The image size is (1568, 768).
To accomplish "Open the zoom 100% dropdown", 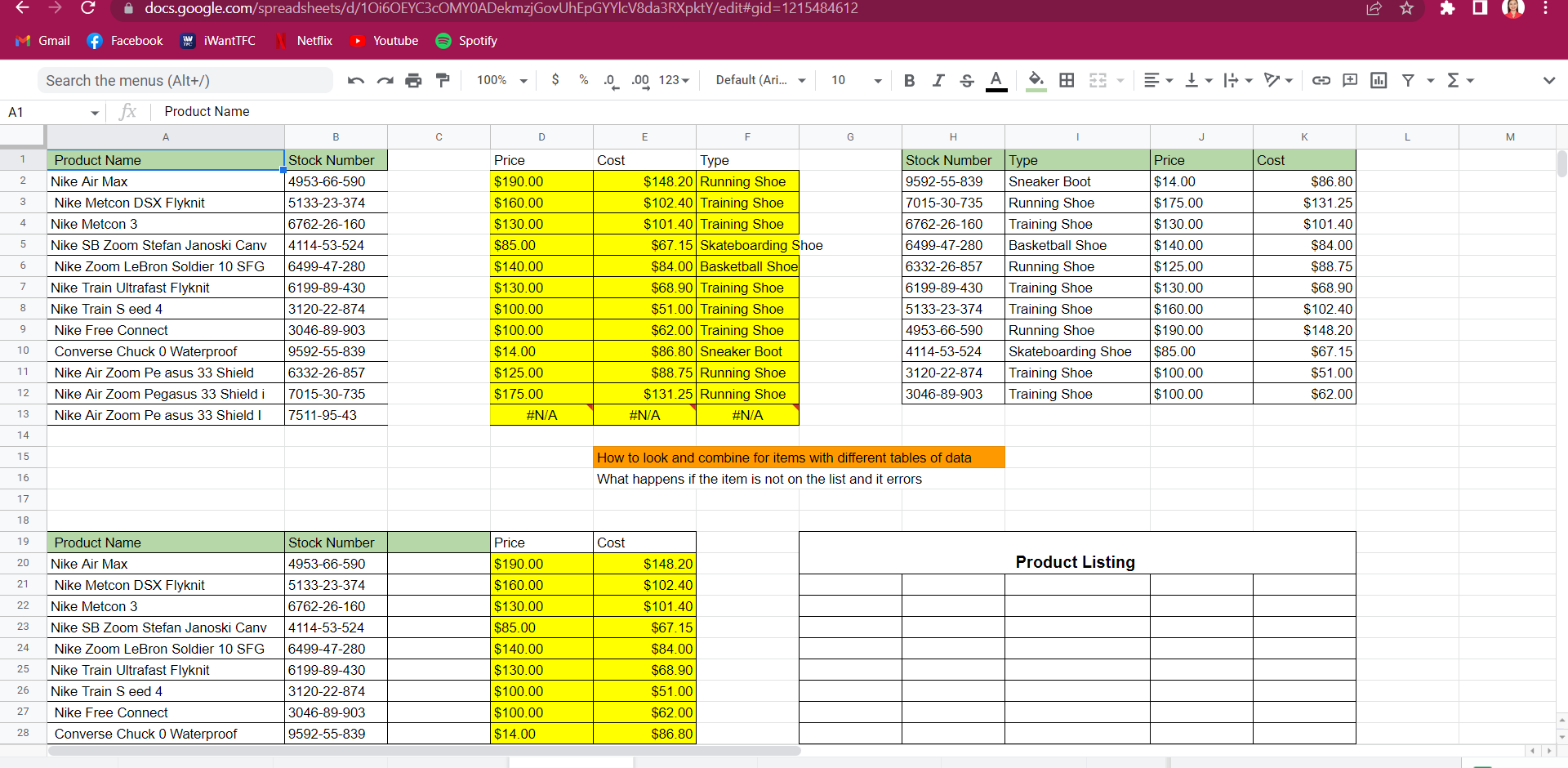I will click(501, 80).
